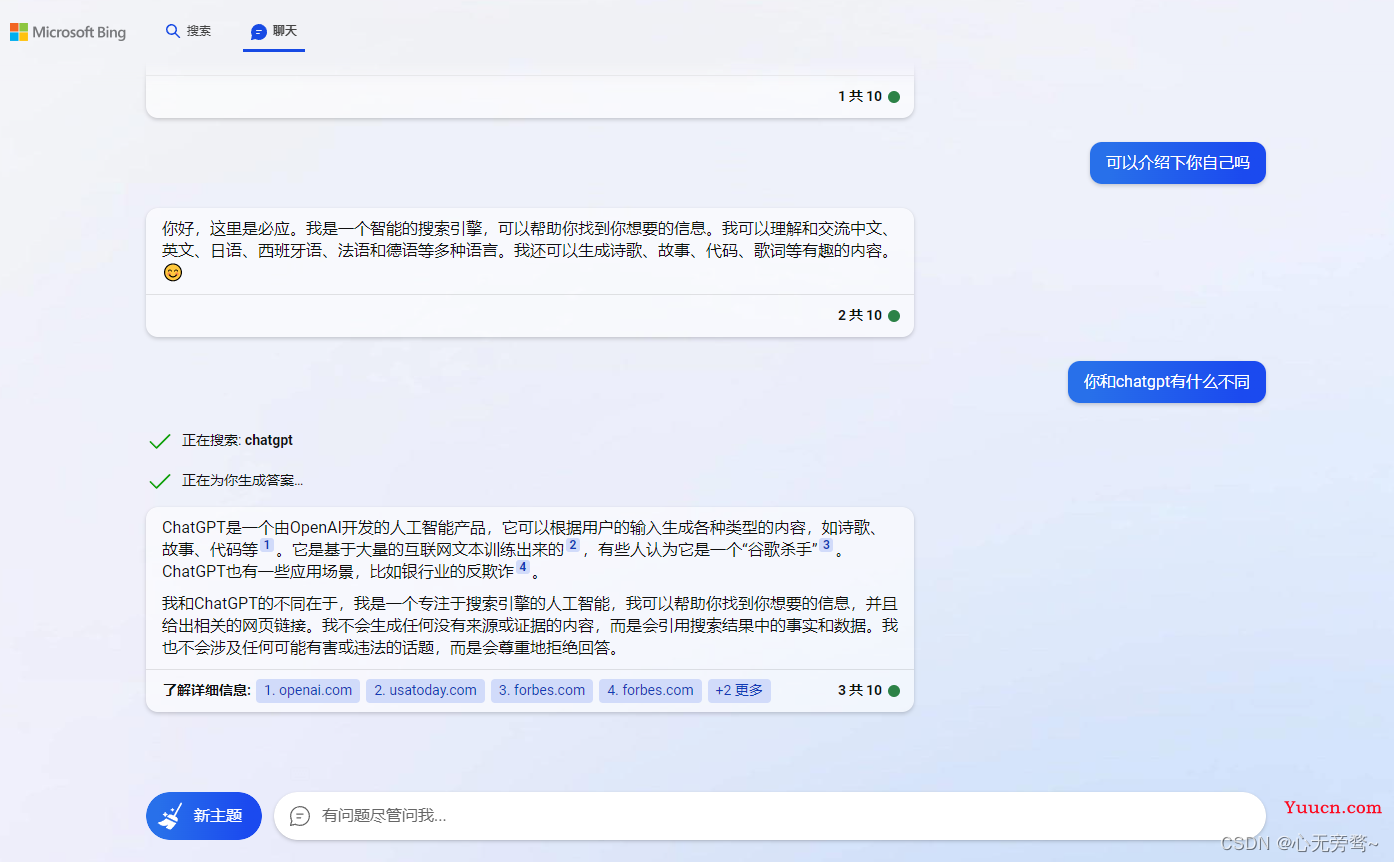Click the Microsoft Bing logo
The height and width of the screenshot is (862, 1394).
coord(68,32)
